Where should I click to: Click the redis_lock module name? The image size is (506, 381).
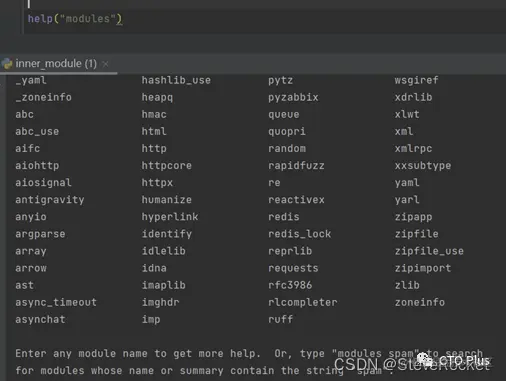300,234
